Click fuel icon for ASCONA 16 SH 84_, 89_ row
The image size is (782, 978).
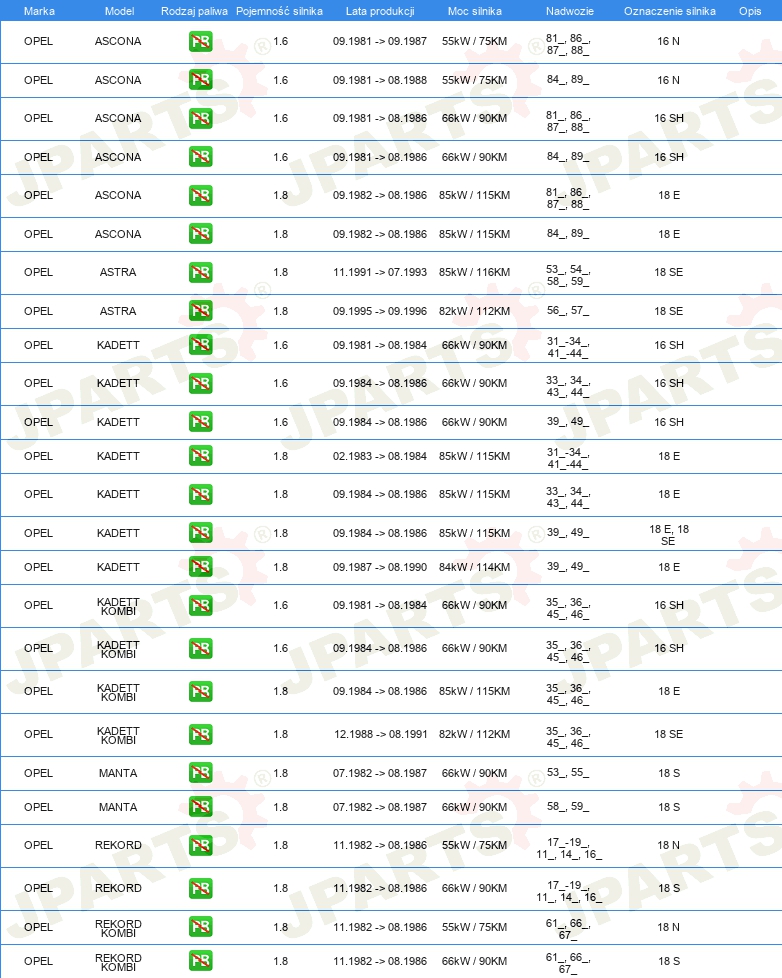click(200, 157)
